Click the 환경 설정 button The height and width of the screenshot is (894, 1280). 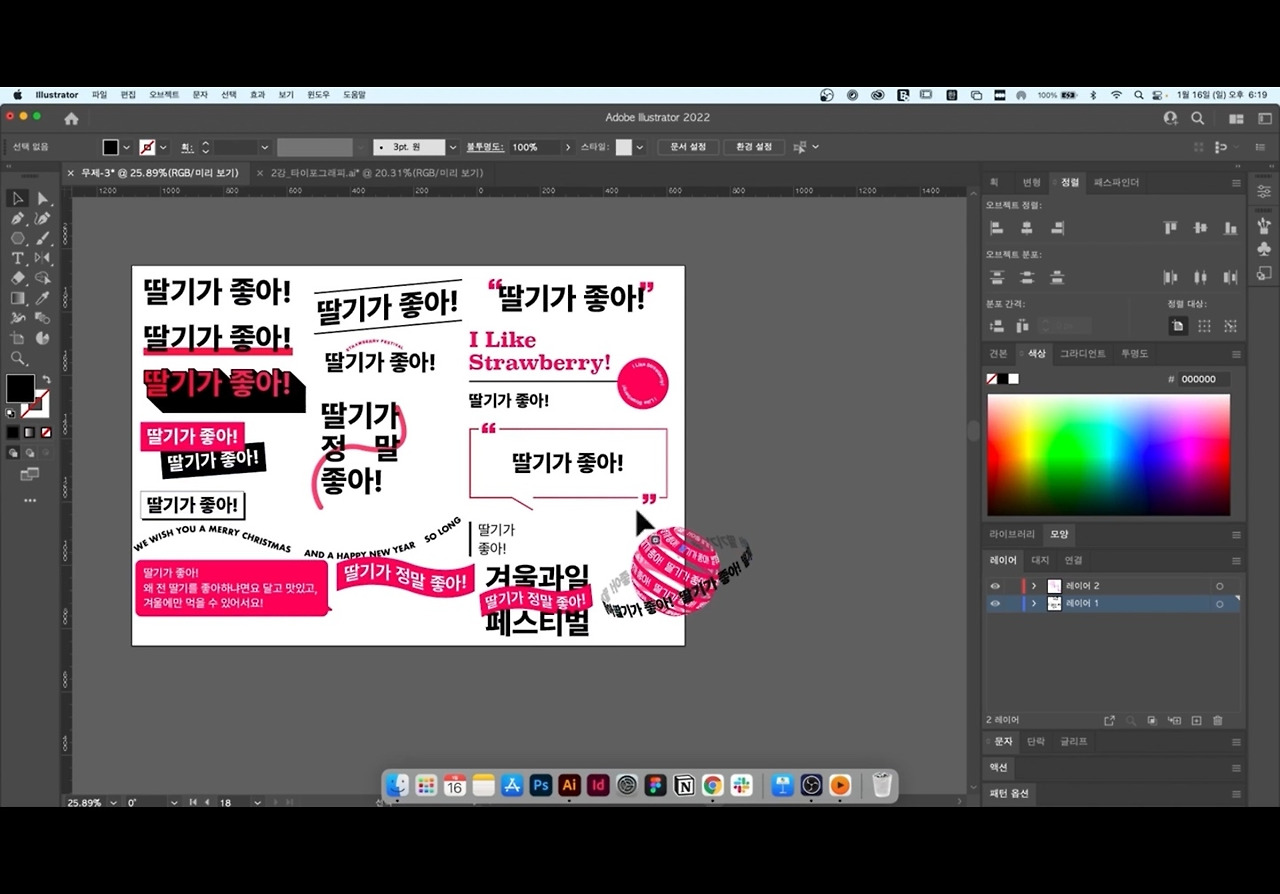click(754, 147)
